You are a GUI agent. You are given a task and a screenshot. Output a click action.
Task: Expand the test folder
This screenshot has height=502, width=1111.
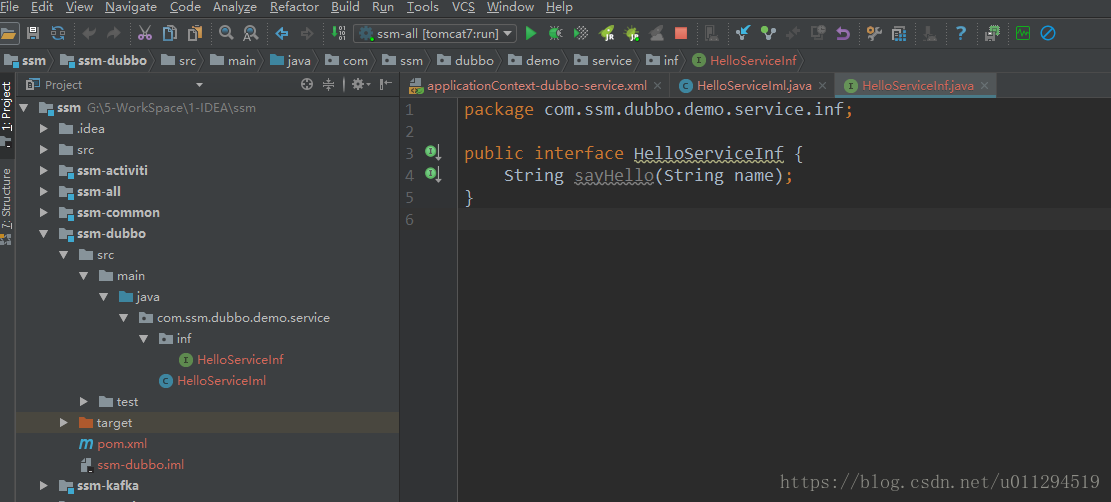tap(84, 402)
